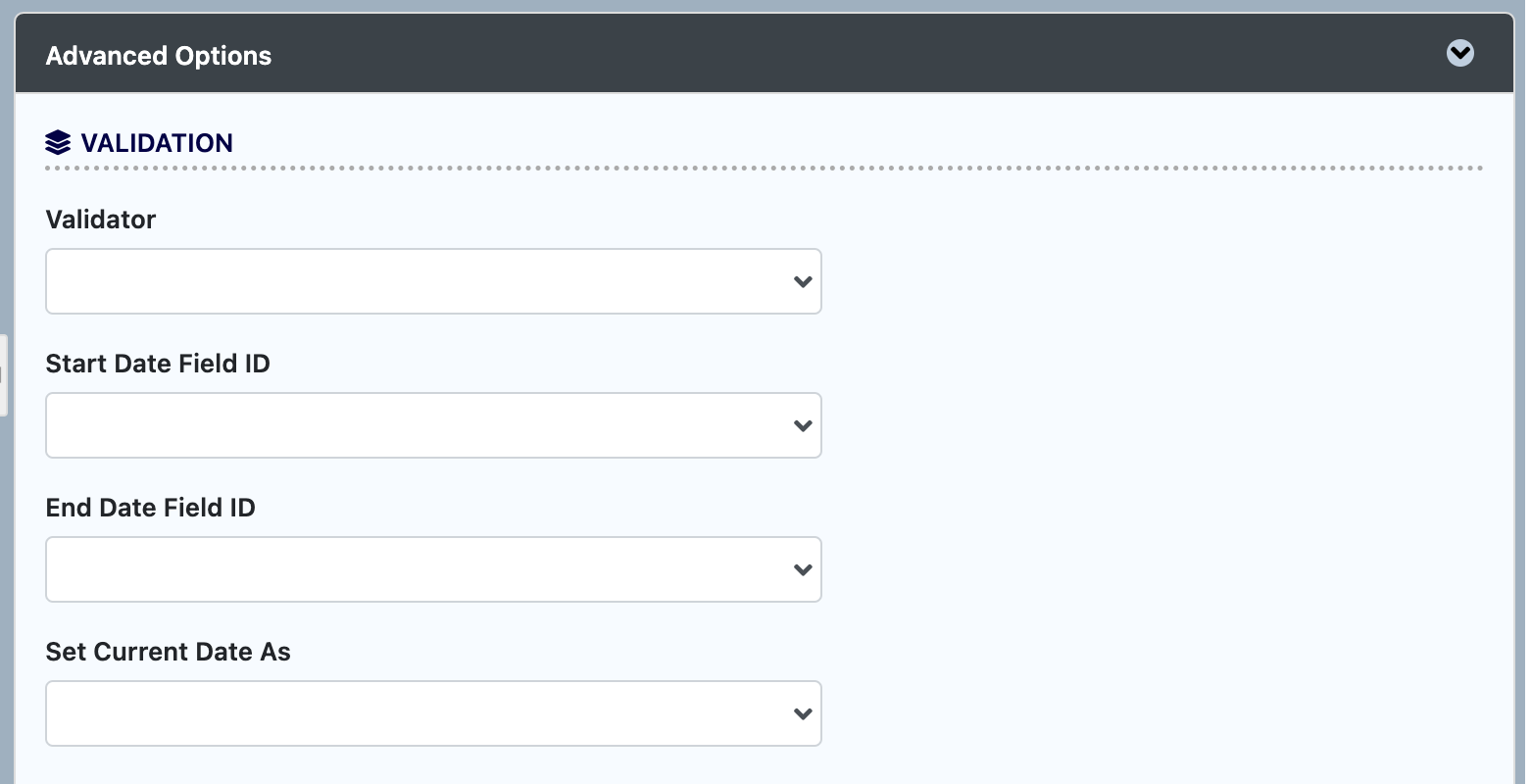Click the Start Date Field ID chevron arrow
Screen dimensions: 1531x784
tap(803, 426)
